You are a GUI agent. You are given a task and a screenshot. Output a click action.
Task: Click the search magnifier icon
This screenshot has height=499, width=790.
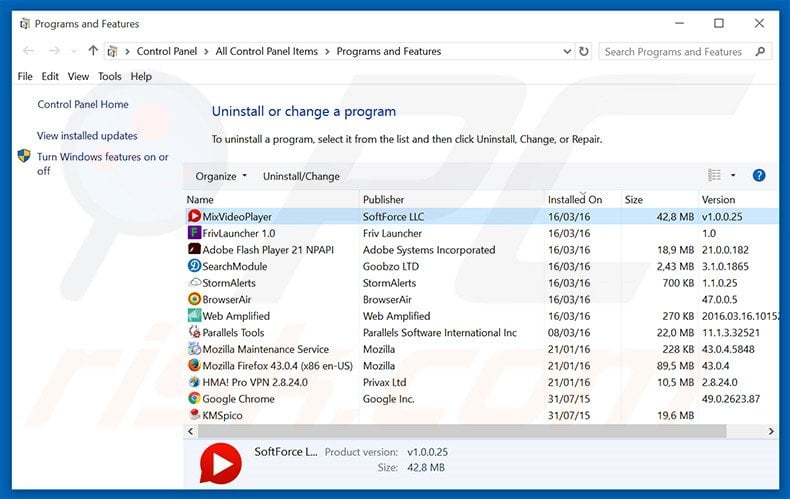(760, 51)
